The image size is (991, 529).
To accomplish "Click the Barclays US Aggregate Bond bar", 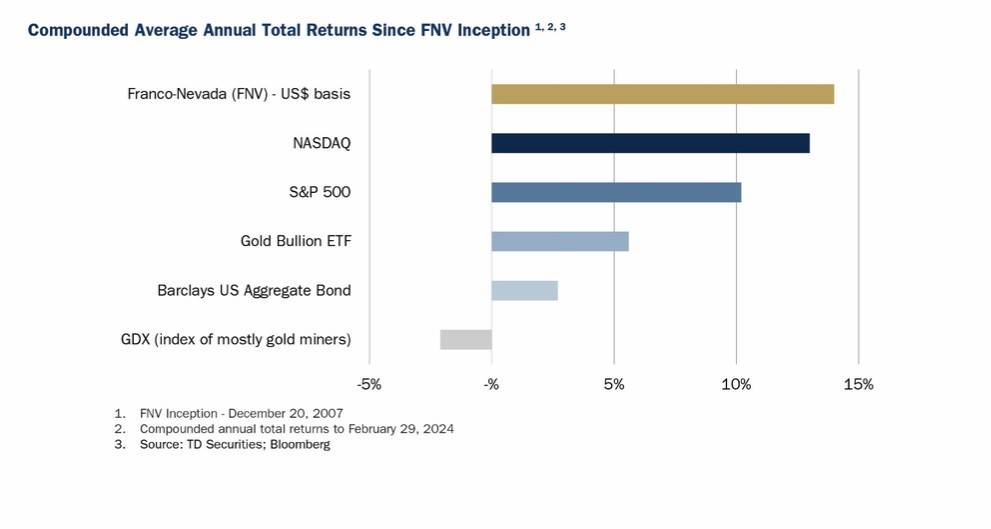I will click(x=524, y=290).
